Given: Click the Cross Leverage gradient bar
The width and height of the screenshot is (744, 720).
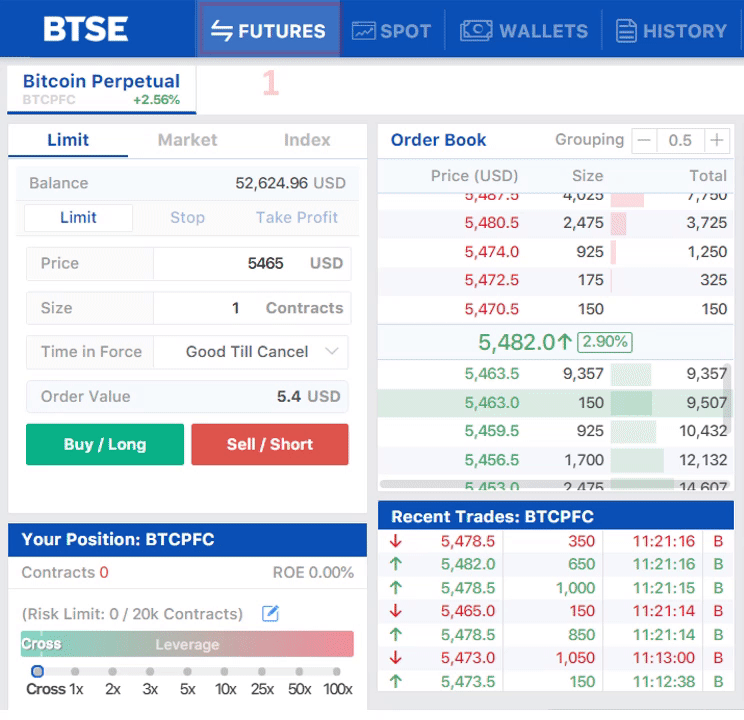Looking at the screenshot, I should pos(187,644).
